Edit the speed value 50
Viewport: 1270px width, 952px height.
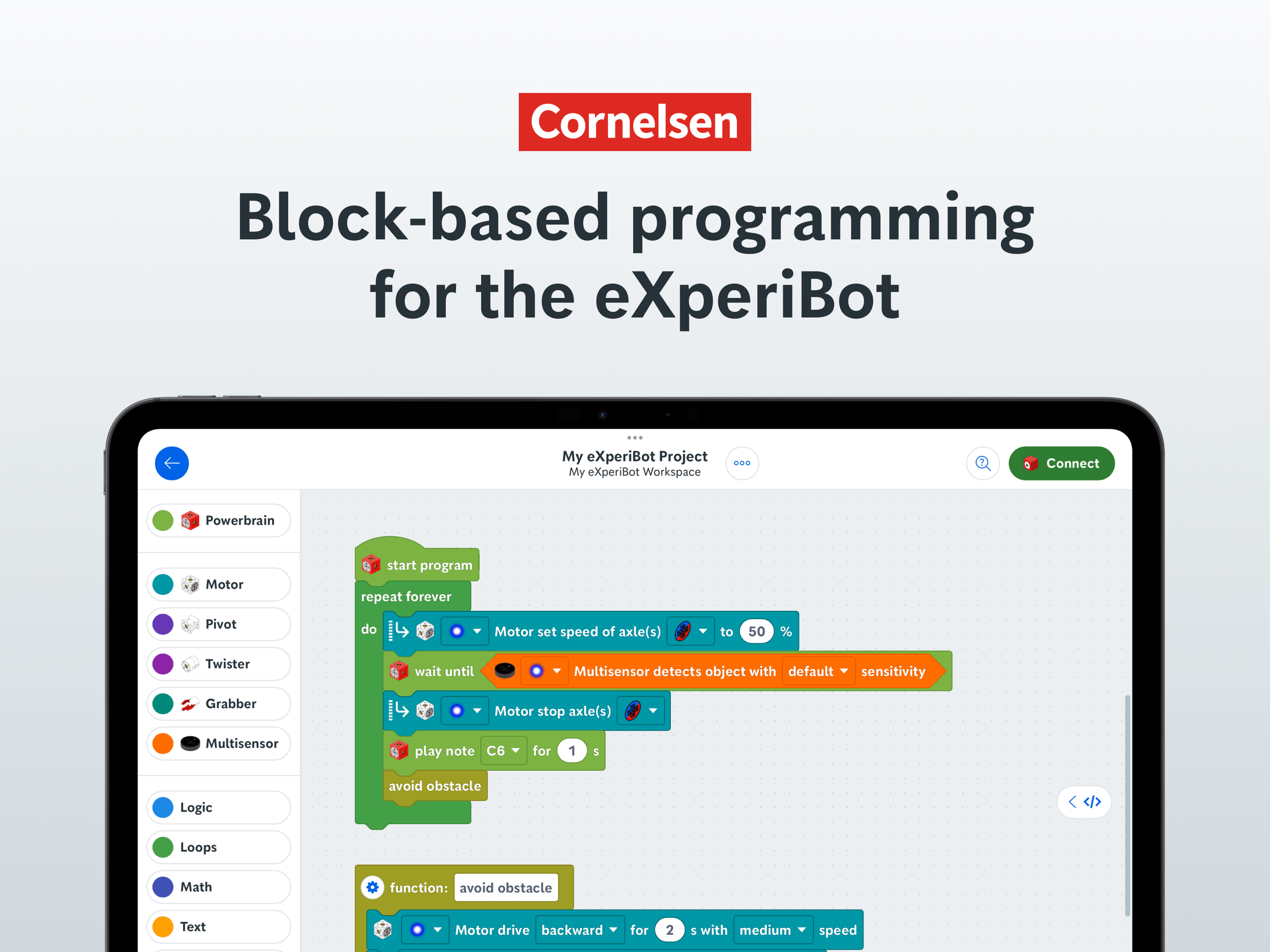(756, 632)
